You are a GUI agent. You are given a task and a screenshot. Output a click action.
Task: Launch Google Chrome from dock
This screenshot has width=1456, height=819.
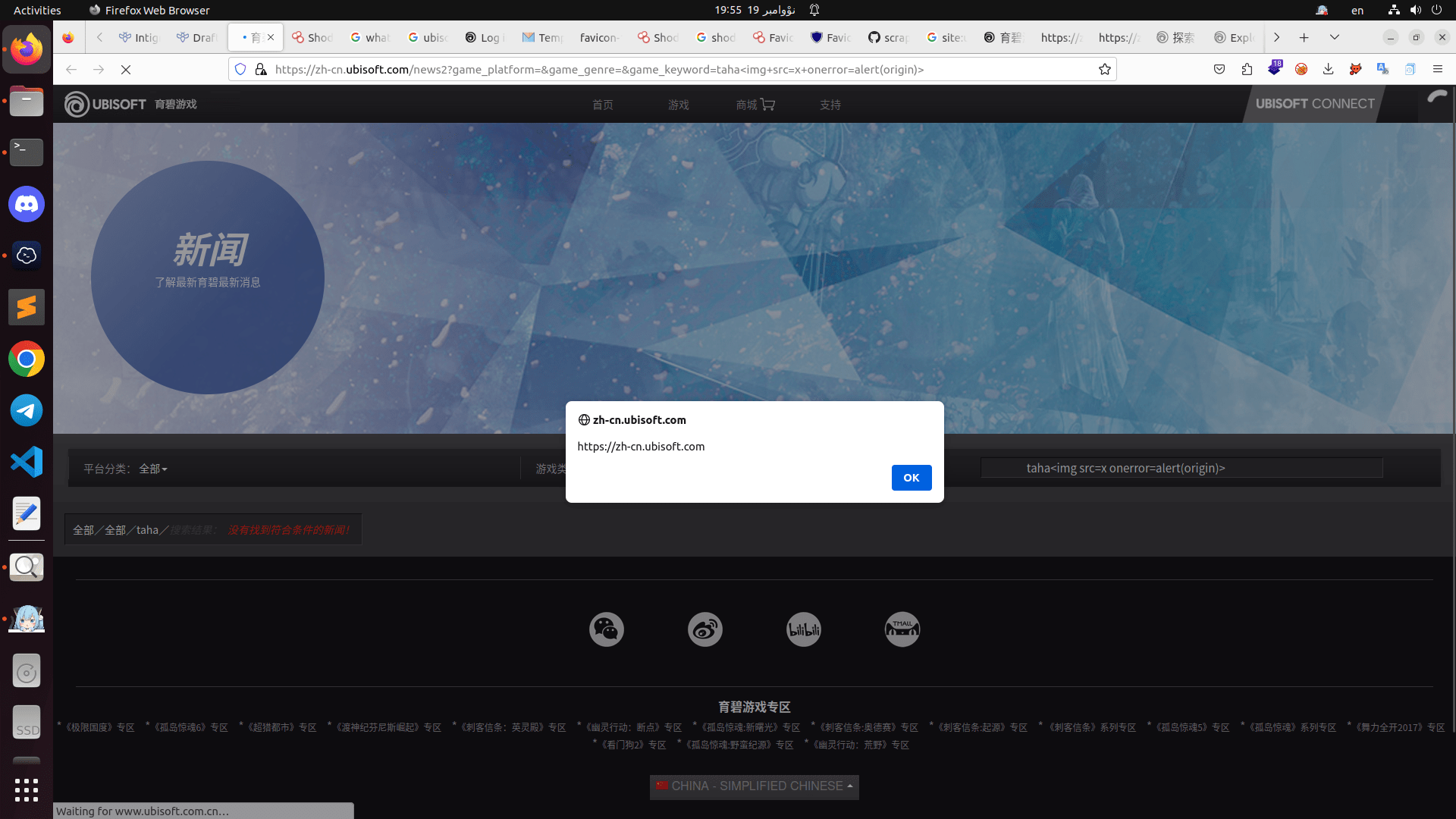point(27,359)
